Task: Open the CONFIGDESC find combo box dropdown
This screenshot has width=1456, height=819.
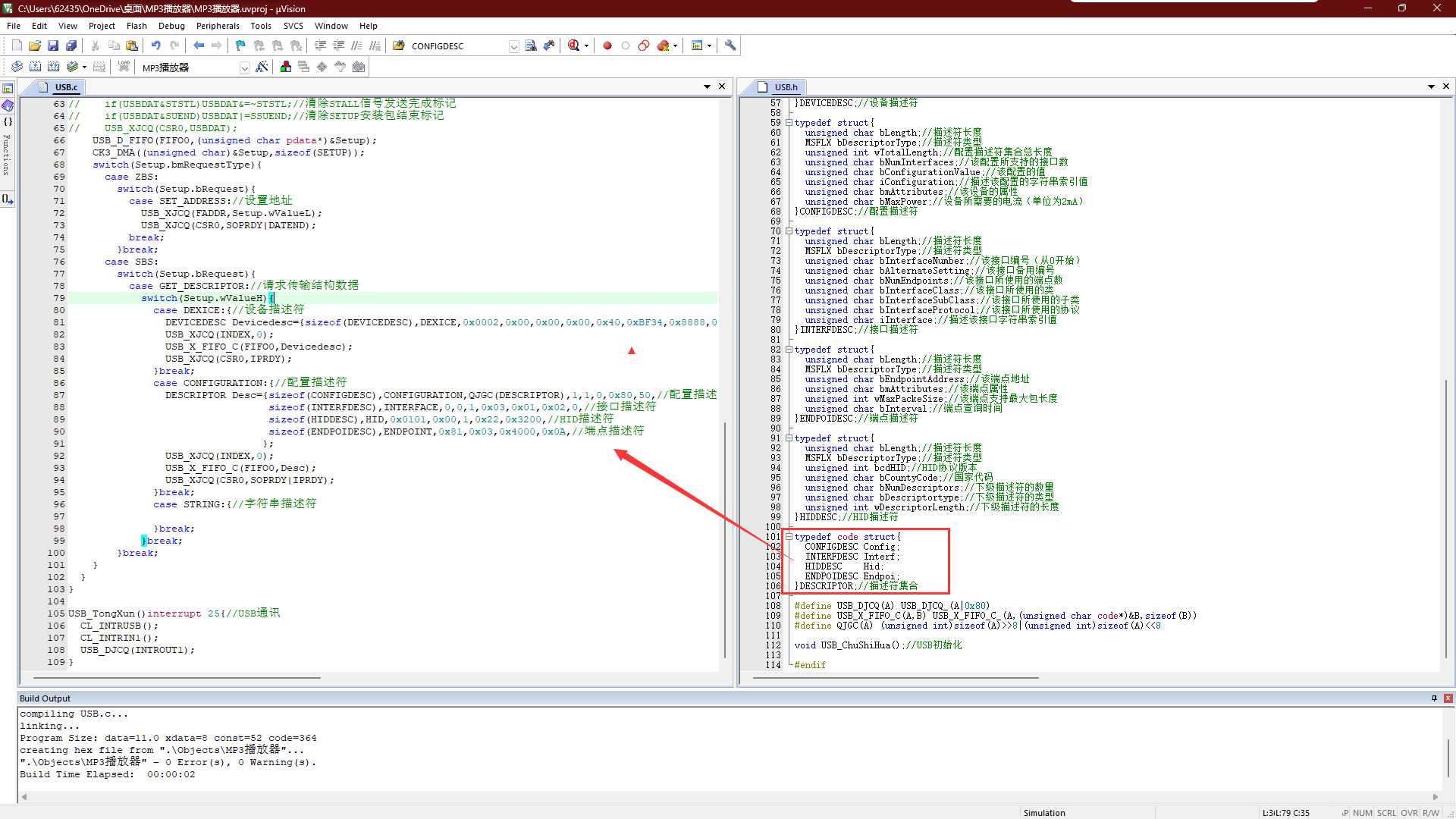Action: (x=513, y=46)
